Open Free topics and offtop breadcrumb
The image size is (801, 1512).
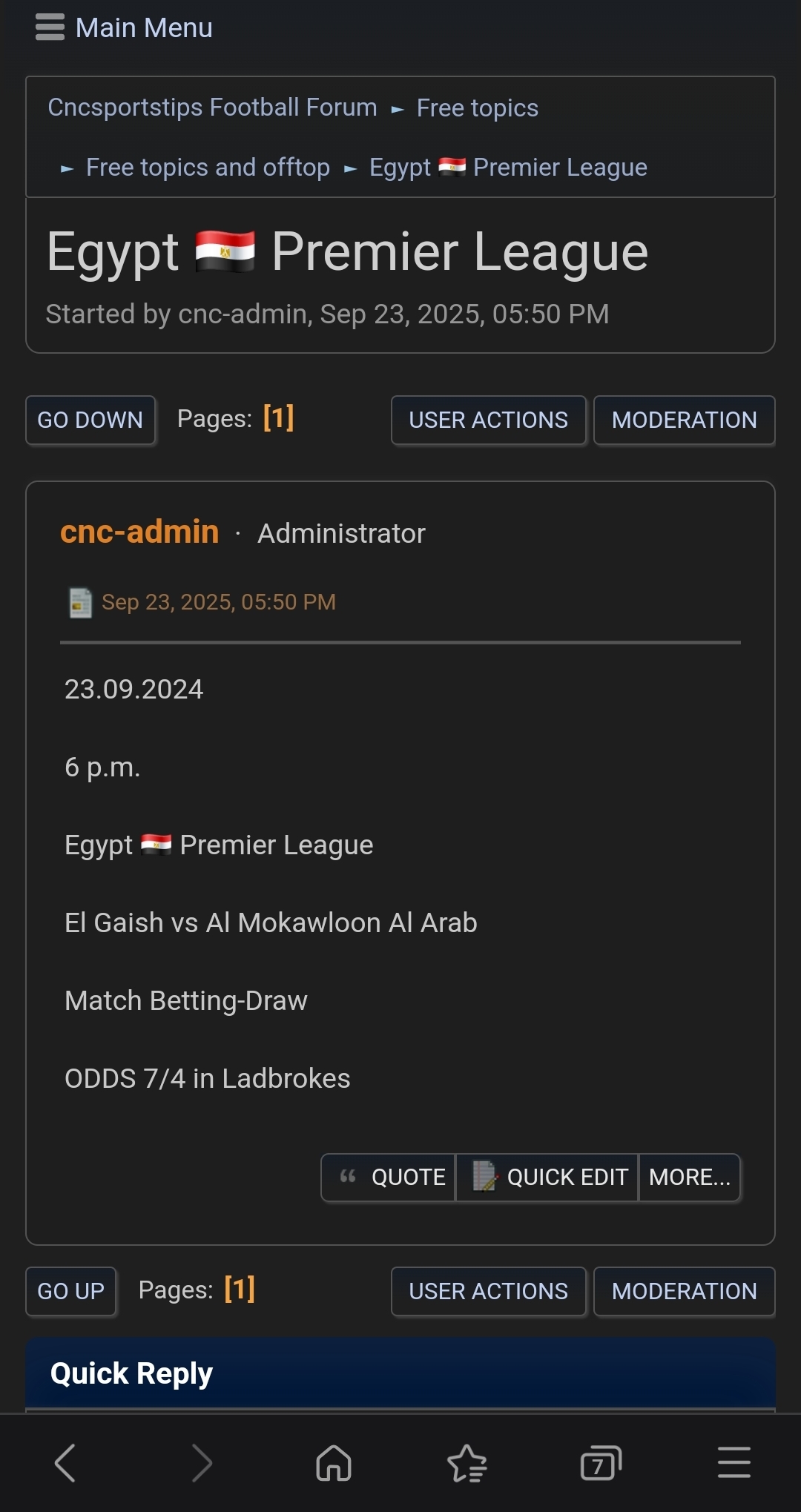(208, 168)
